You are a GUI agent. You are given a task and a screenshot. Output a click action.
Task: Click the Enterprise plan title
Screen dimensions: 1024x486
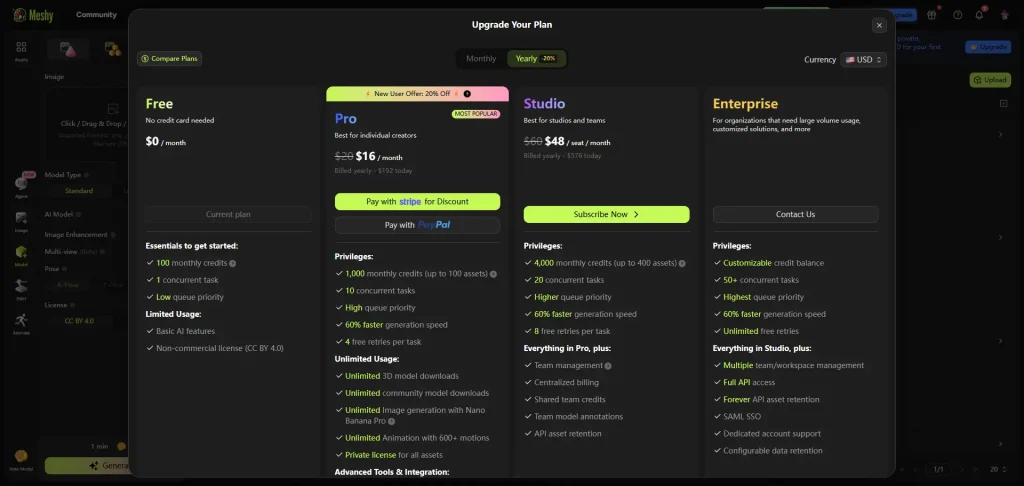(745, 104)
